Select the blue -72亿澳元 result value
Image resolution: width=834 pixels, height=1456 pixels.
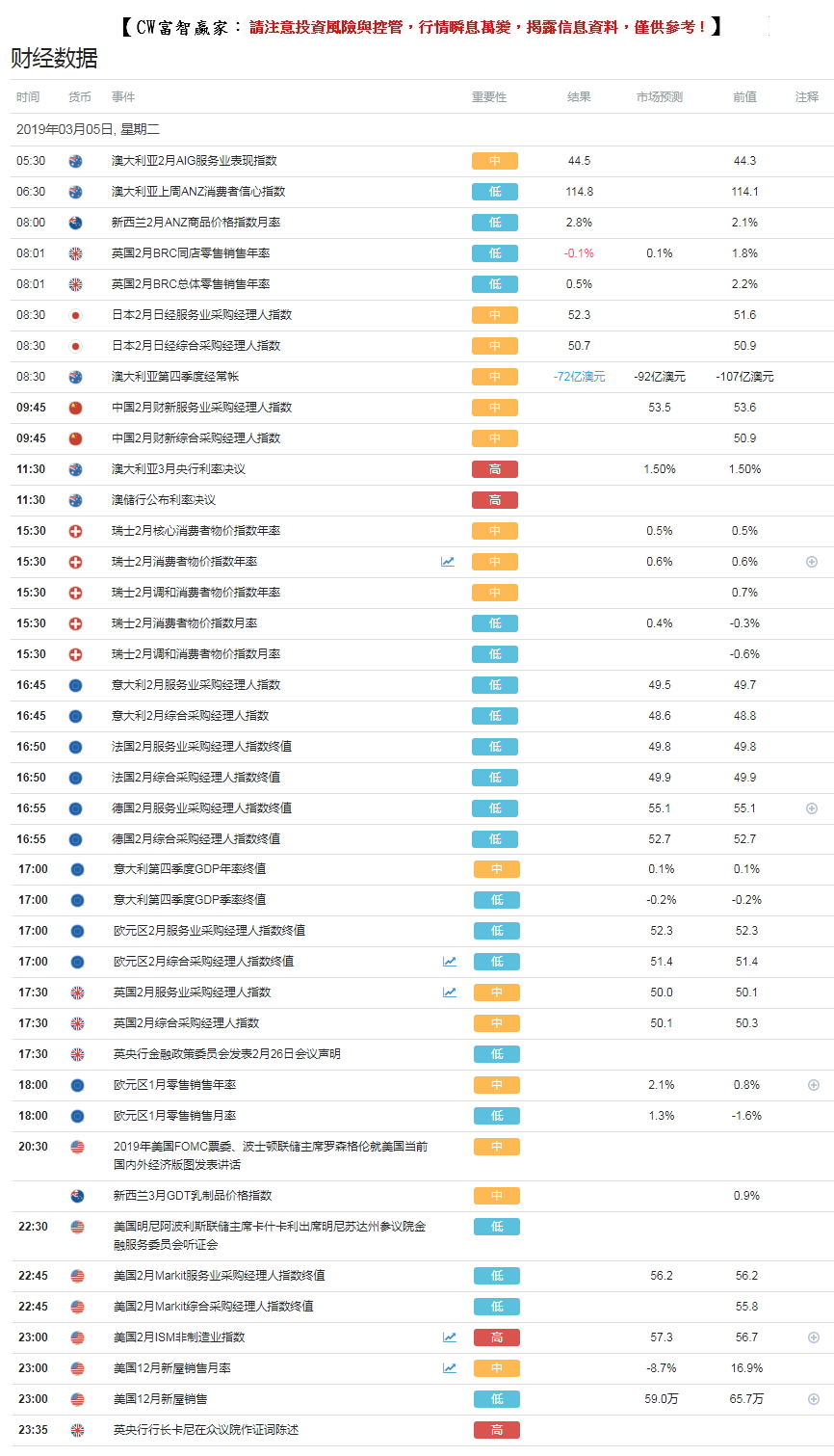coord(579,377)
